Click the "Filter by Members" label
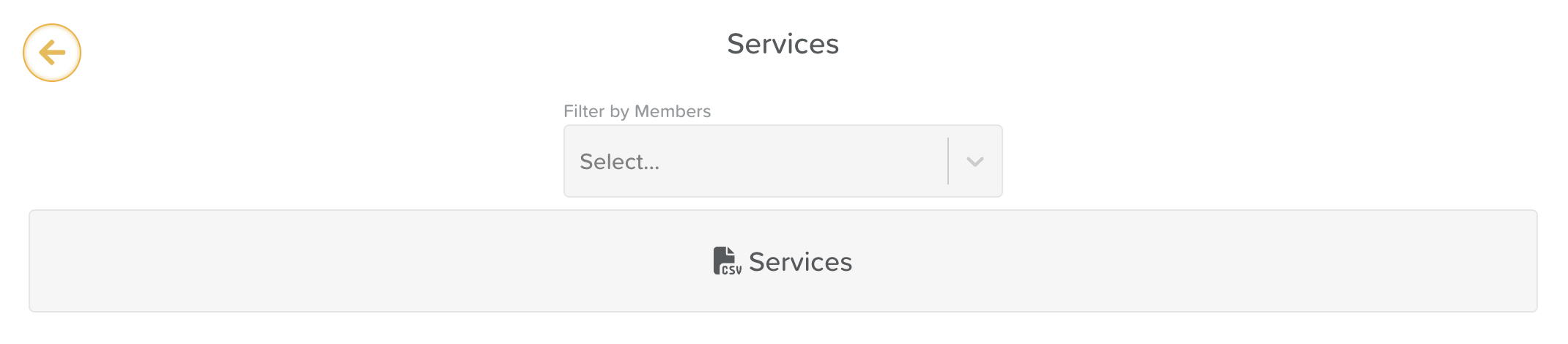Image resolution: width=1568 pixels, height=344 pixels. point(637,111)
